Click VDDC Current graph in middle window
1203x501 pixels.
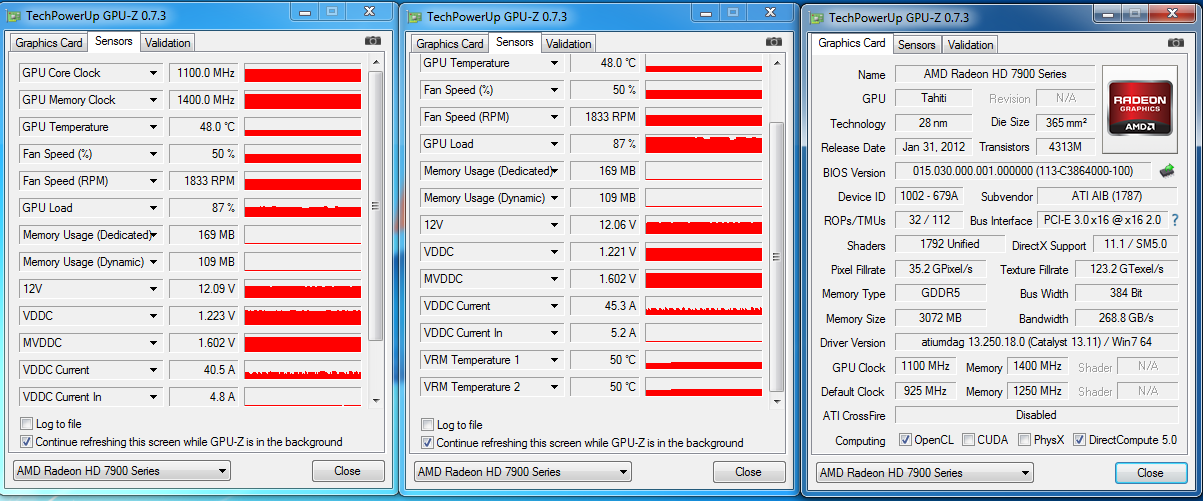[x=703, y=306]
